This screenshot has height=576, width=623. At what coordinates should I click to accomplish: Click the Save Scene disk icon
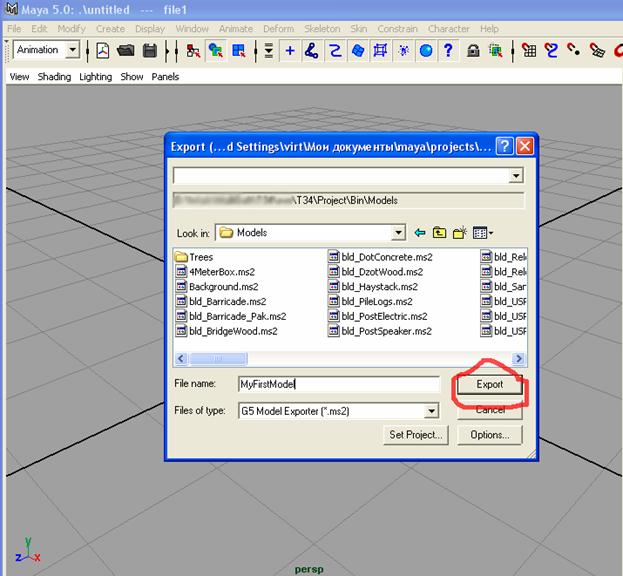[x=149, y=50]
